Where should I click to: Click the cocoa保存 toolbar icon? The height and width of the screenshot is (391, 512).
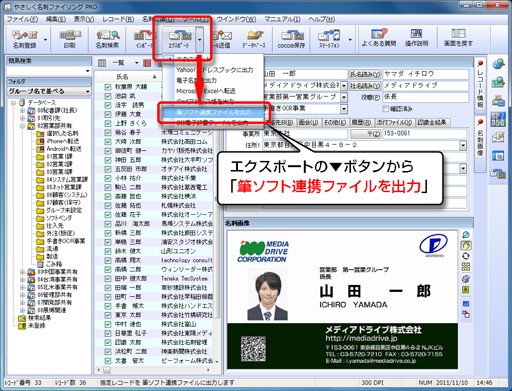292,39
